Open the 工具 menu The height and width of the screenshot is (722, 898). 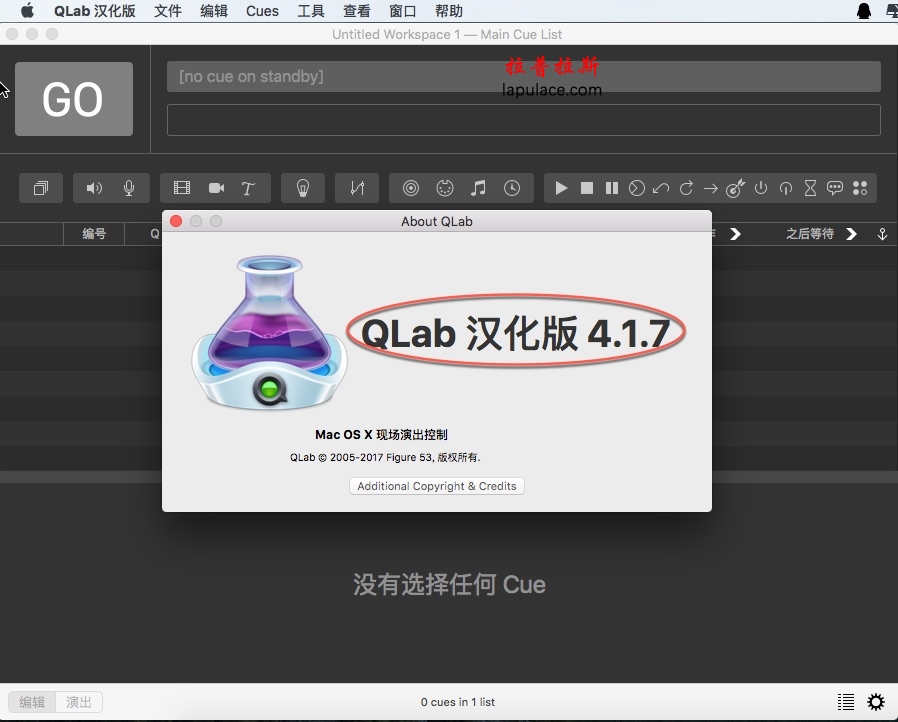[x=311, y=11]
